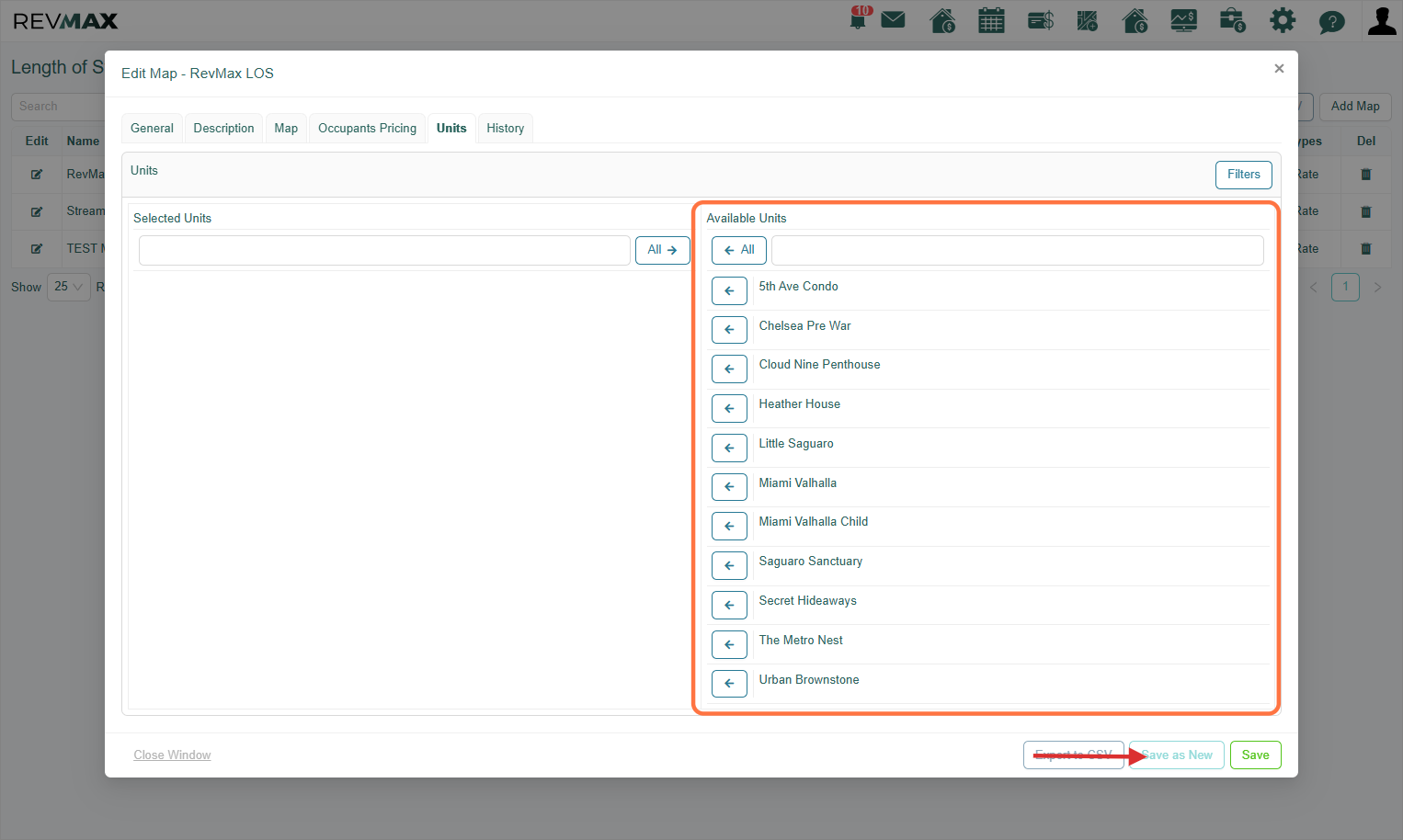Click the edit icon for the TEST row
The height and width of the screenshot is (840, 1403).
pyautogui.click(x=37, y=248)
